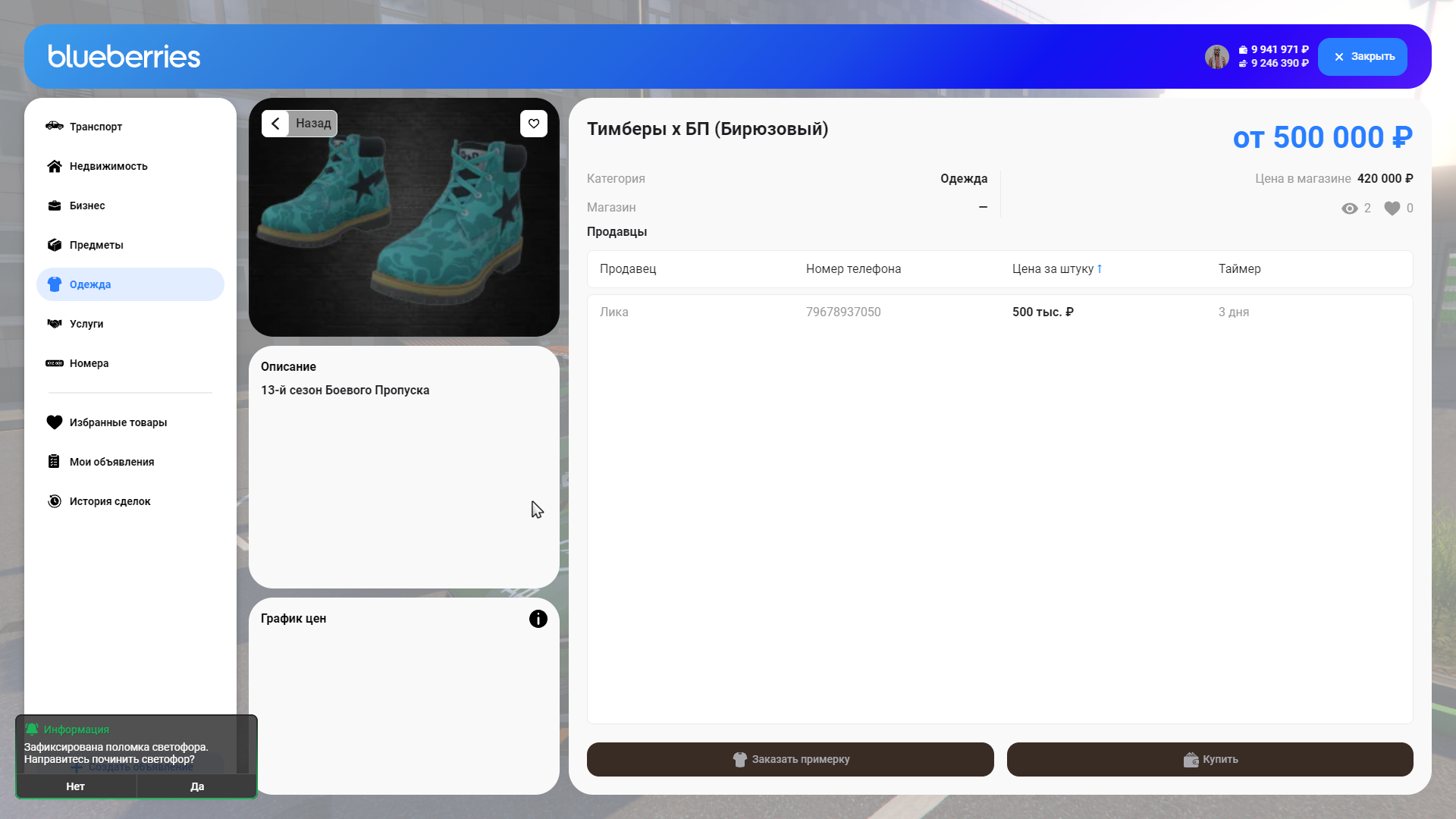Open Бизнес category
The image size is (1456, 819).
point(130,206)
